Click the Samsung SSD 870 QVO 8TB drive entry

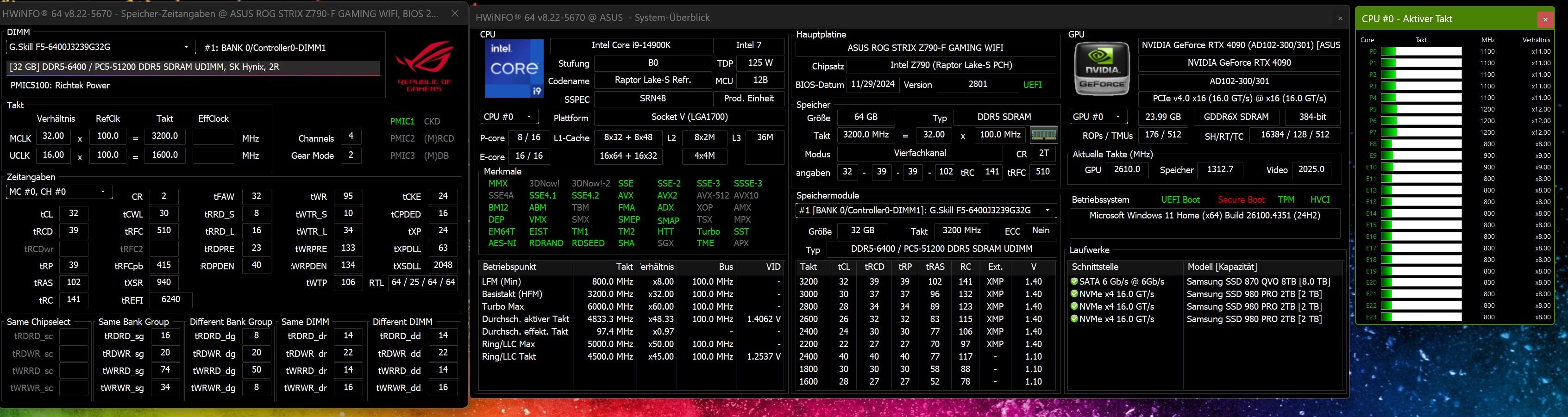click(1205, 281)
